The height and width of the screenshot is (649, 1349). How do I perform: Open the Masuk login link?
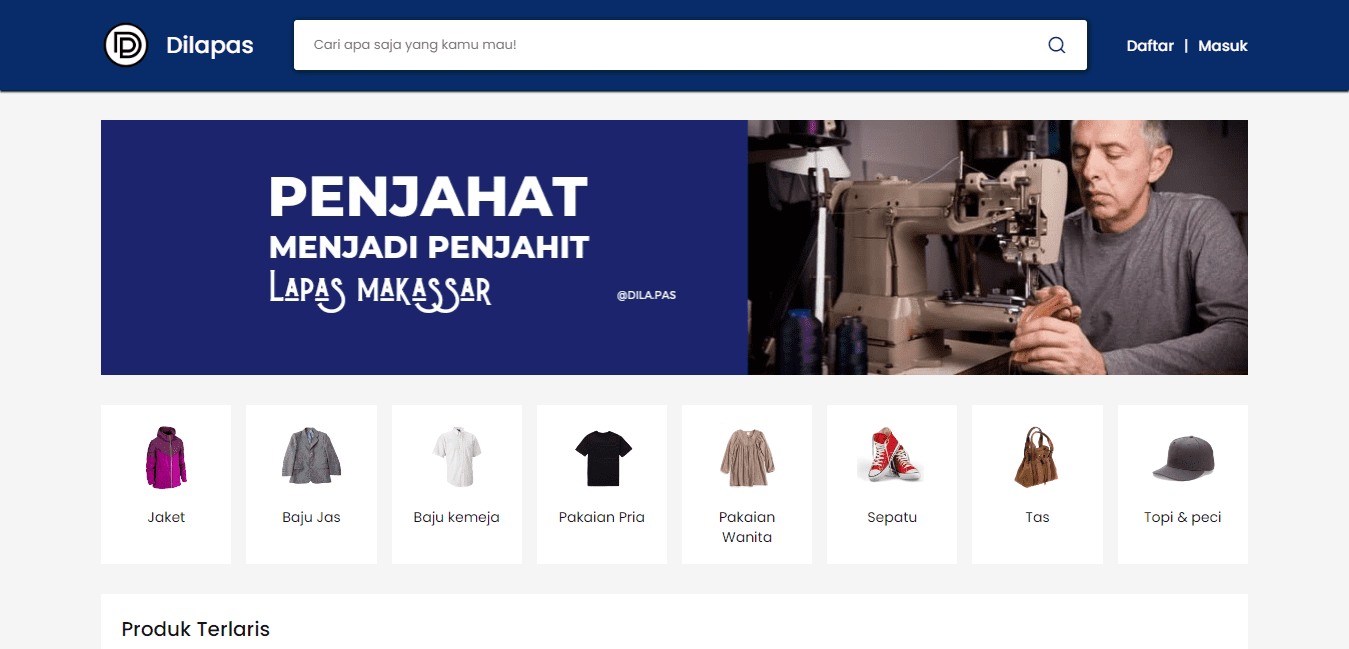1223,46
